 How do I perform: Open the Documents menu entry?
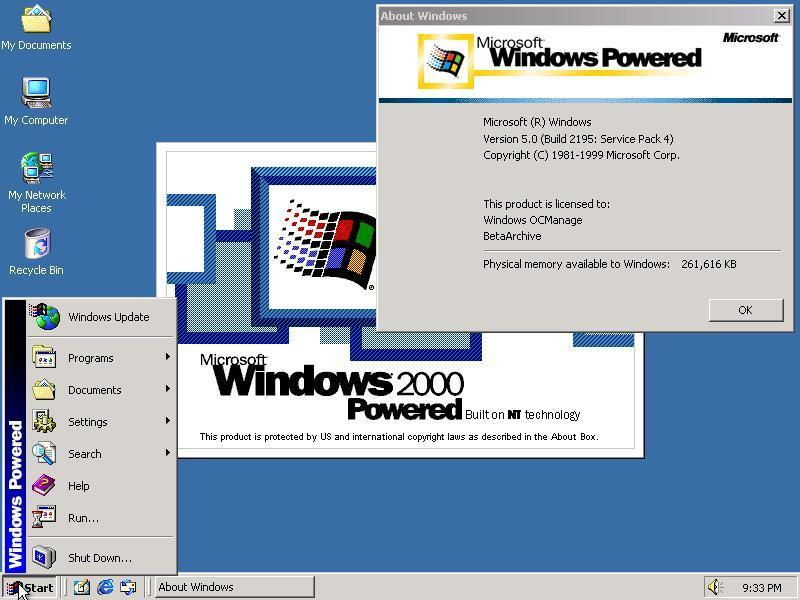(x=101, y=390)
